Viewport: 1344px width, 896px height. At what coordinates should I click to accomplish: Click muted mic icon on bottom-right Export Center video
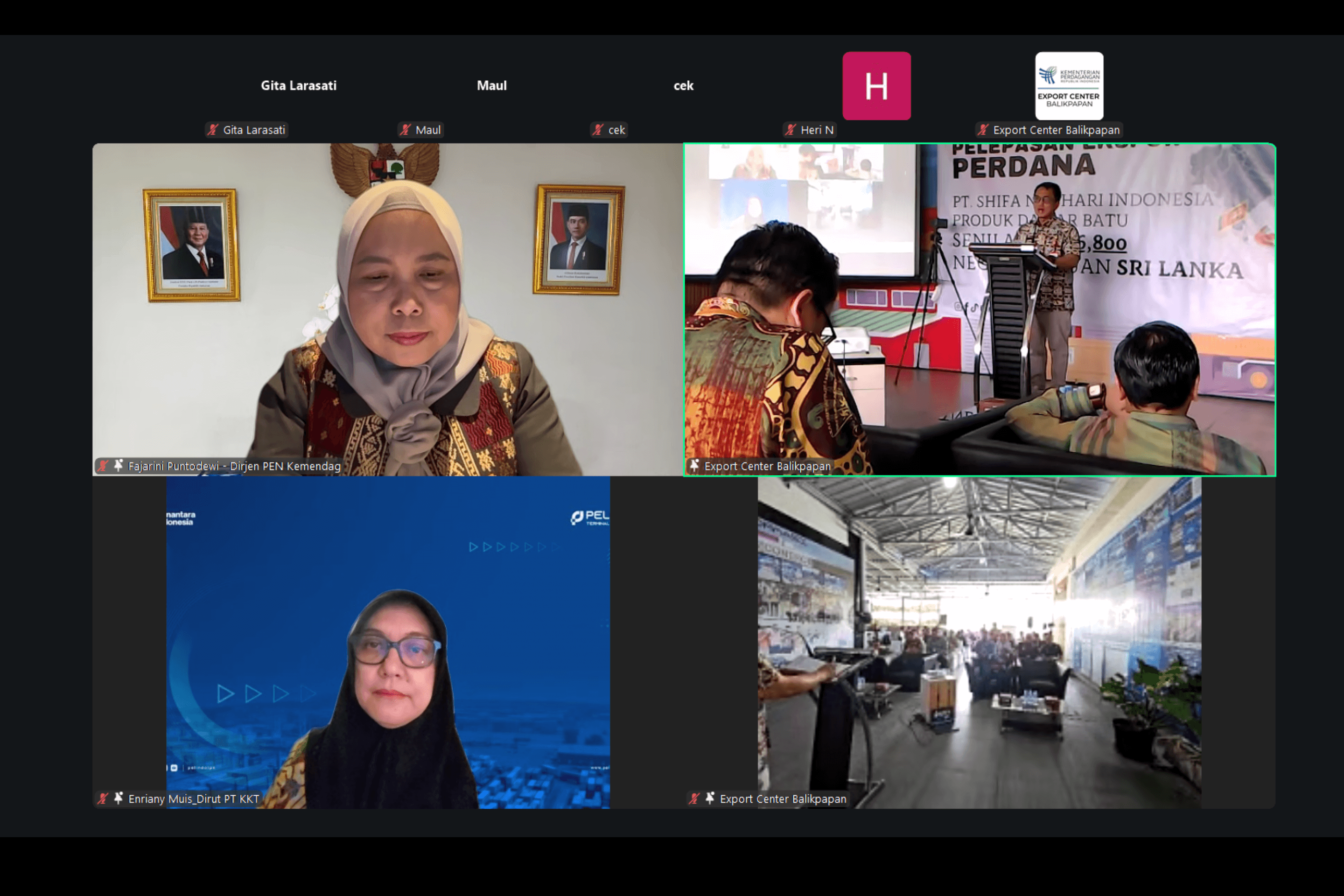point(694,798)
